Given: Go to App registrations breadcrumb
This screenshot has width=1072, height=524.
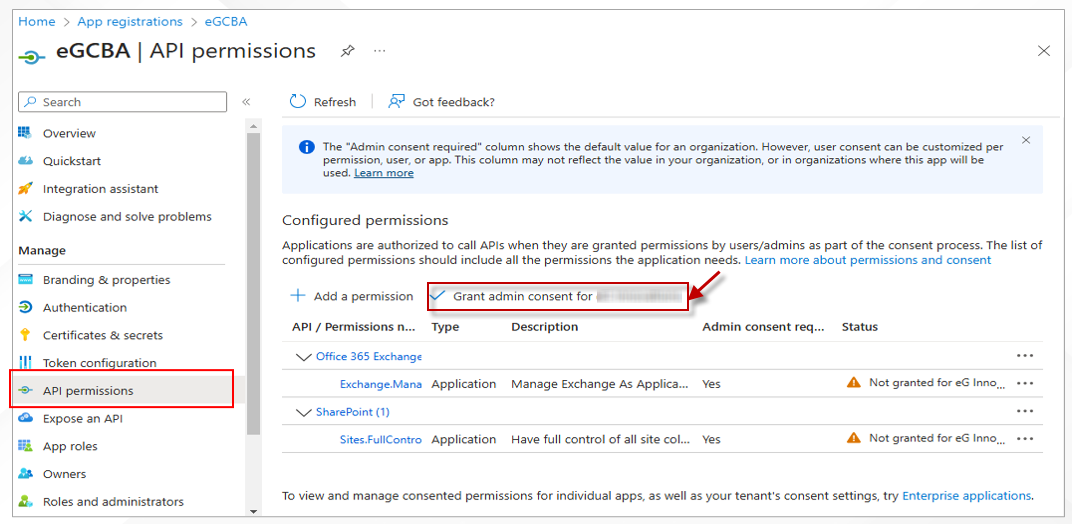Looking at the screenshot, I should tap(130, 21).
